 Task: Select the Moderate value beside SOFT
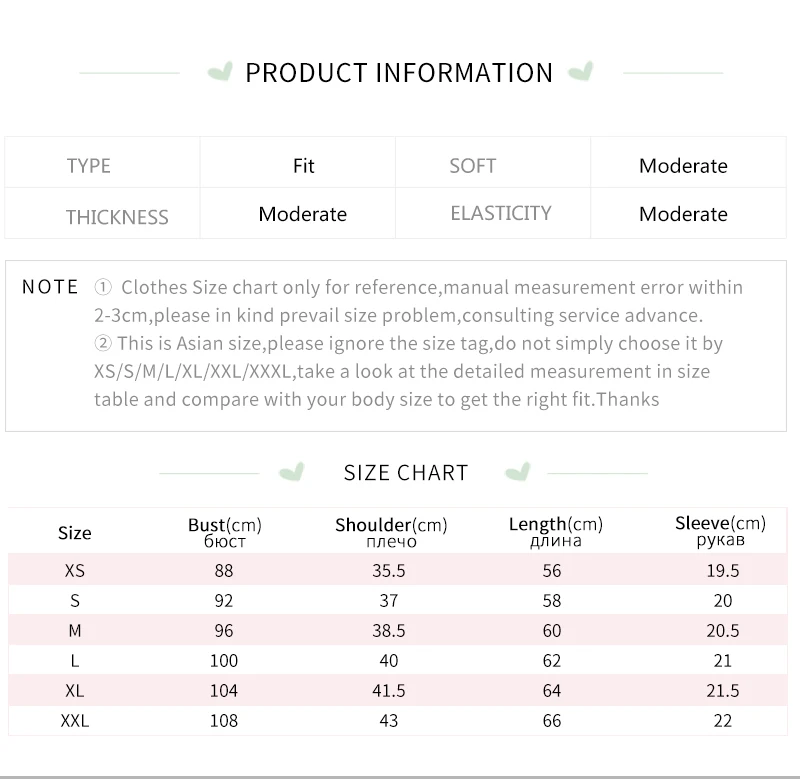(x=683, y=166)
